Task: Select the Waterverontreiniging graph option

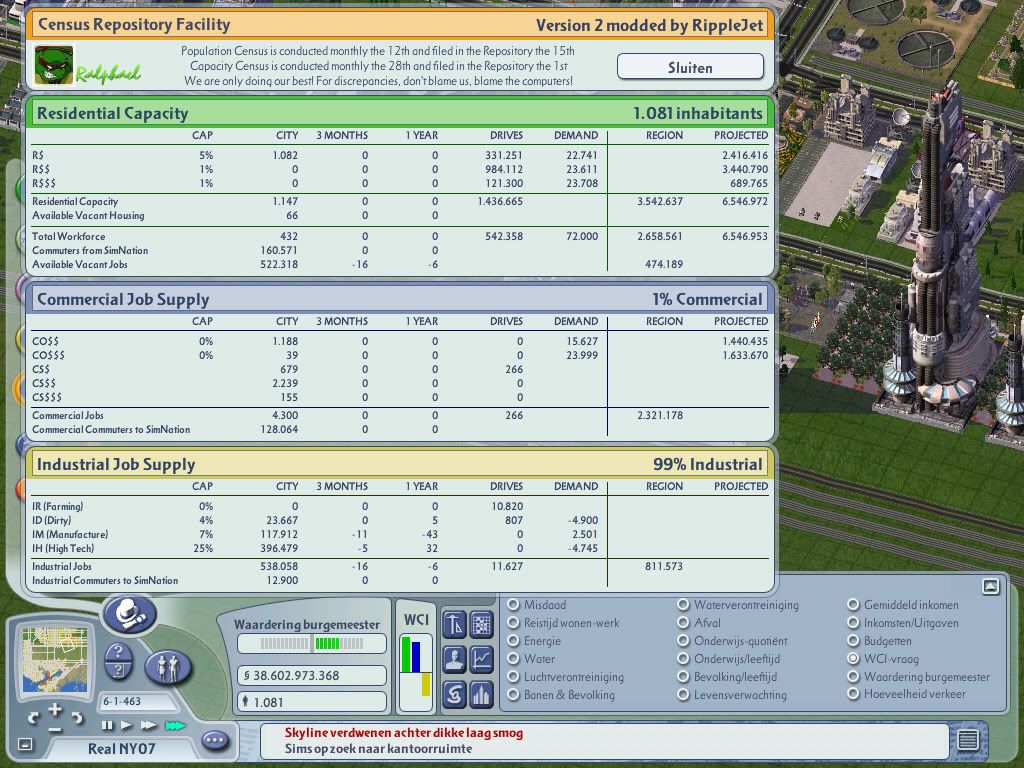Action: coord(683,605)
